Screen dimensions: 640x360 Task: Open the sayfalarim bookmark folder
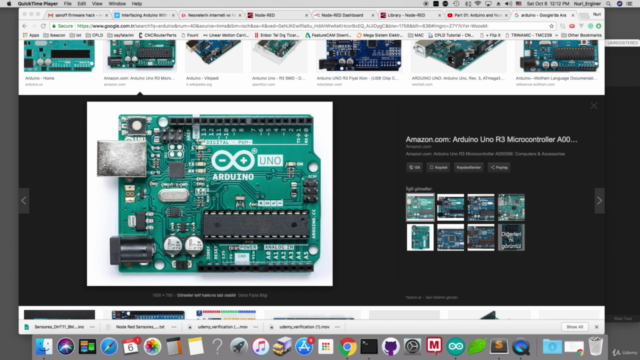click(120, 36)
